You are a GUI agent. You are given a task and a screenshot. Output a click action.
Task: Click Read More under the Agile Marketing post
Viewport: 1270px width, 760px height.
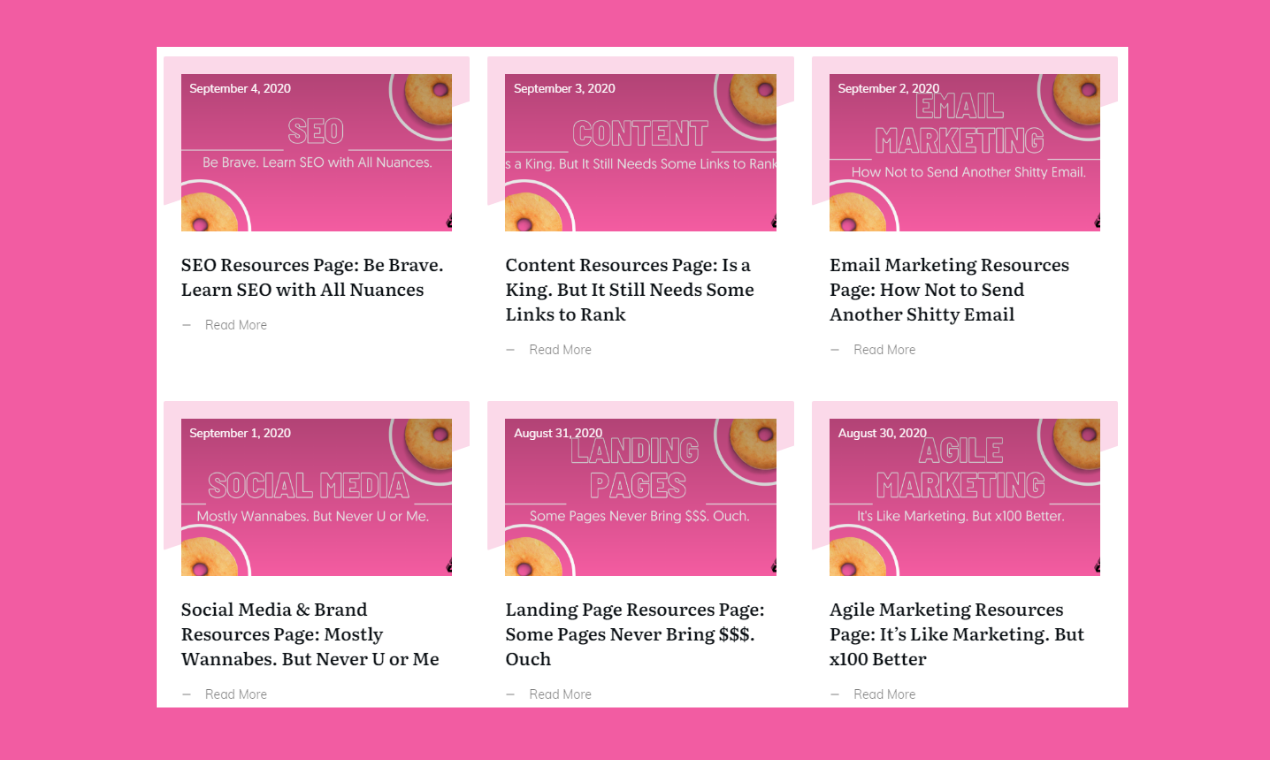click(884, 693)
